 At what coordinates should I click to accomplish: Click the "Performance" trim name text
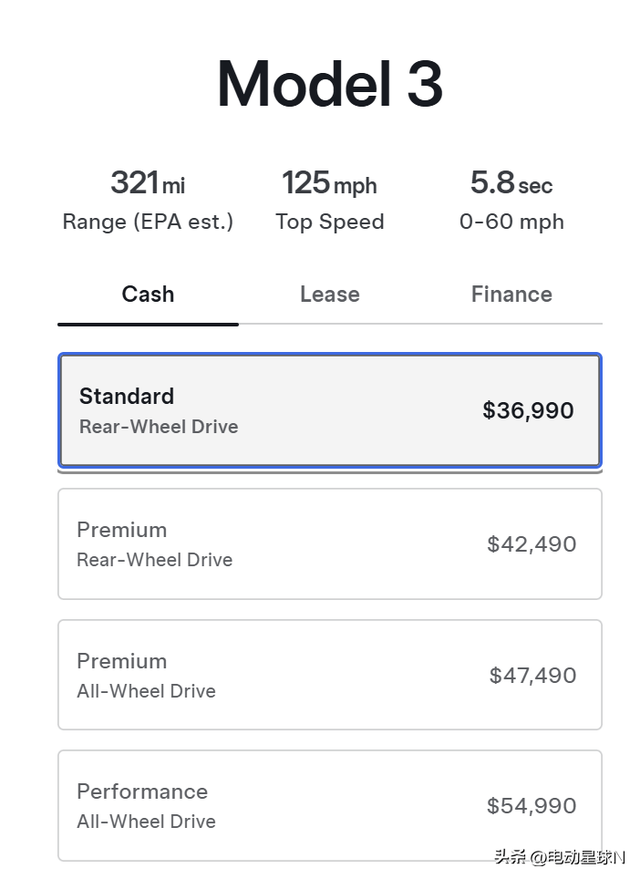142,791
